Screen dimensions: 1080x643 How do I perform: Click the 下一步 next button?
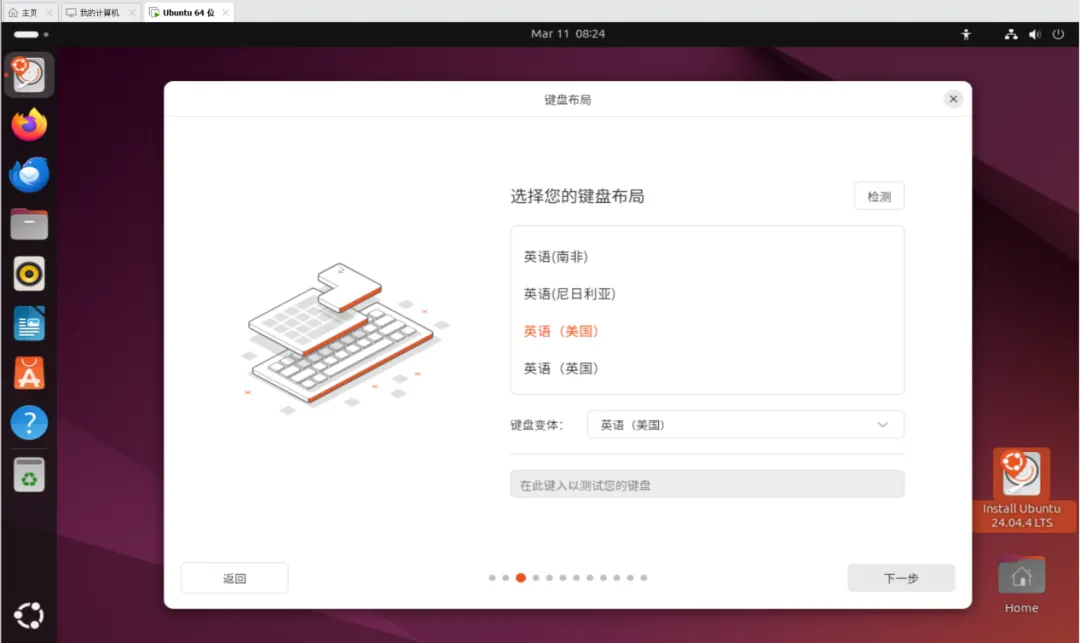click(901, 578)
